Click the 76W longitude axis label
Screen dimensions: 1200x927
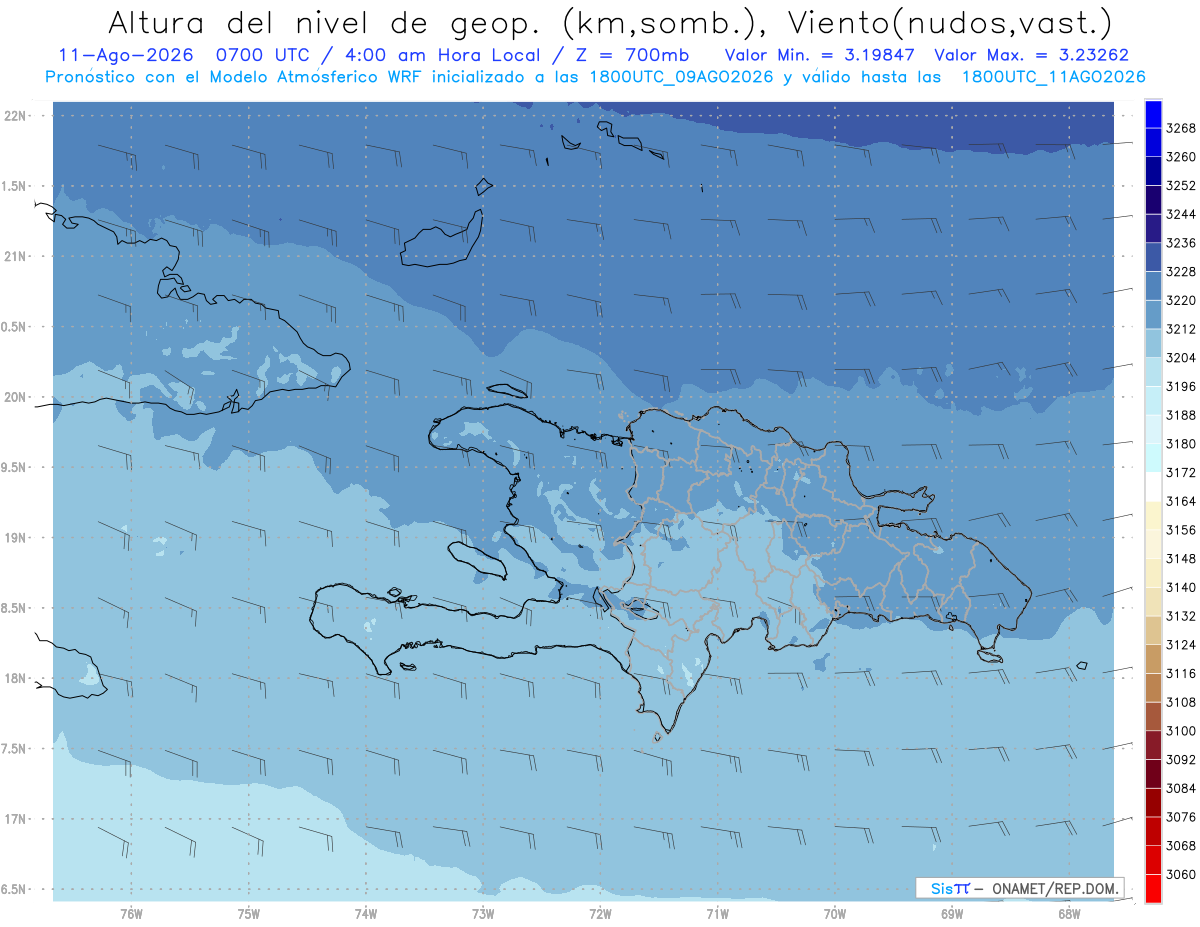(x=131, y=914)
